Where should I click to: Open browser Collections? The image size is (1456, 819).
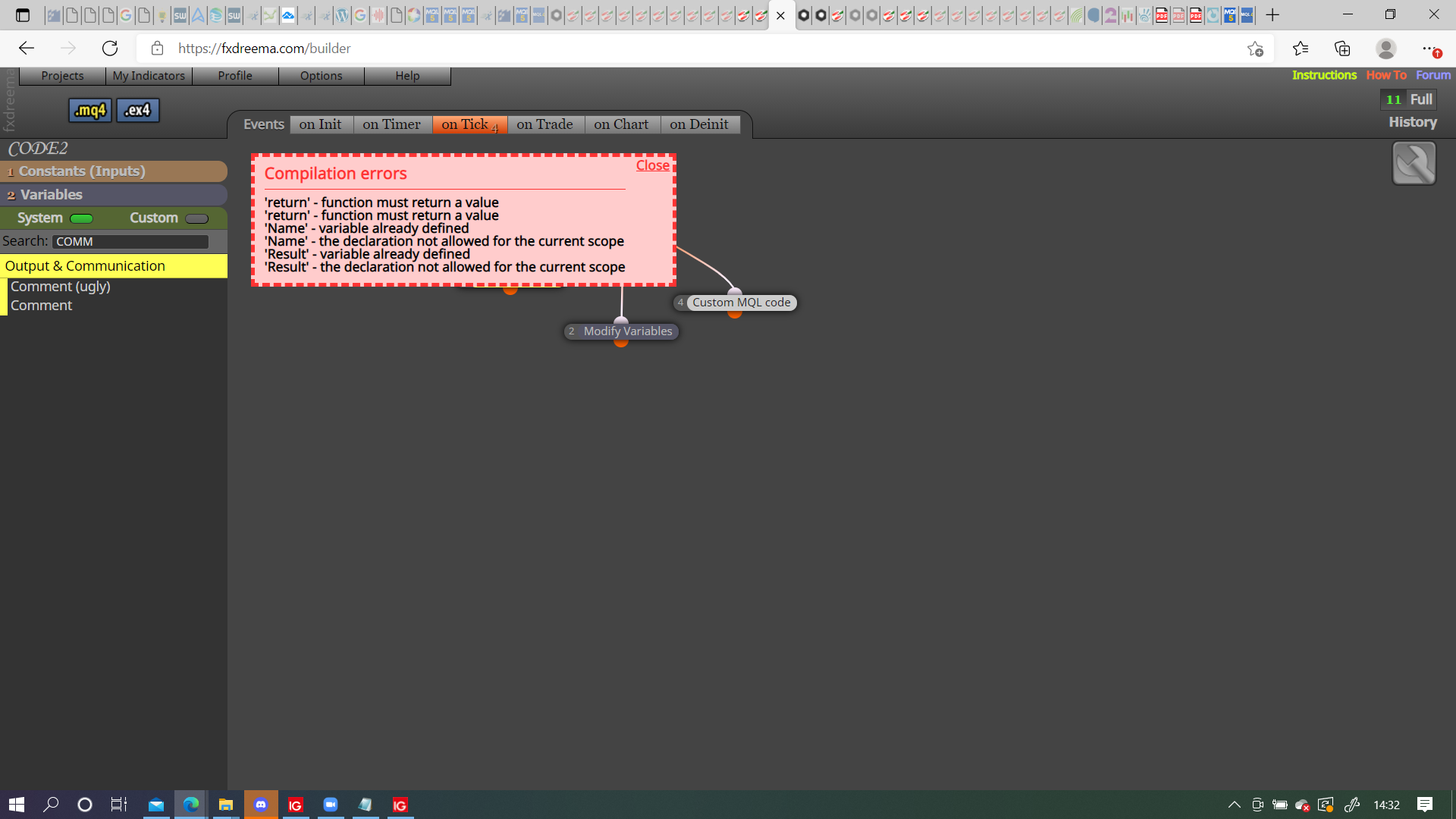click(1342, 49)
